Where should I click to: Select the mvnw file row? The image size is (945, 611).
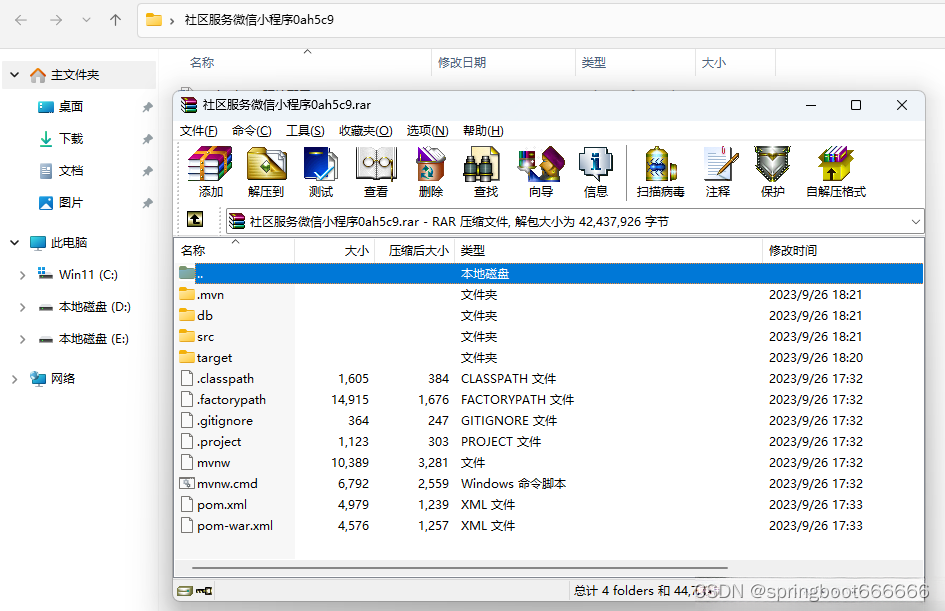pos(548,463)
